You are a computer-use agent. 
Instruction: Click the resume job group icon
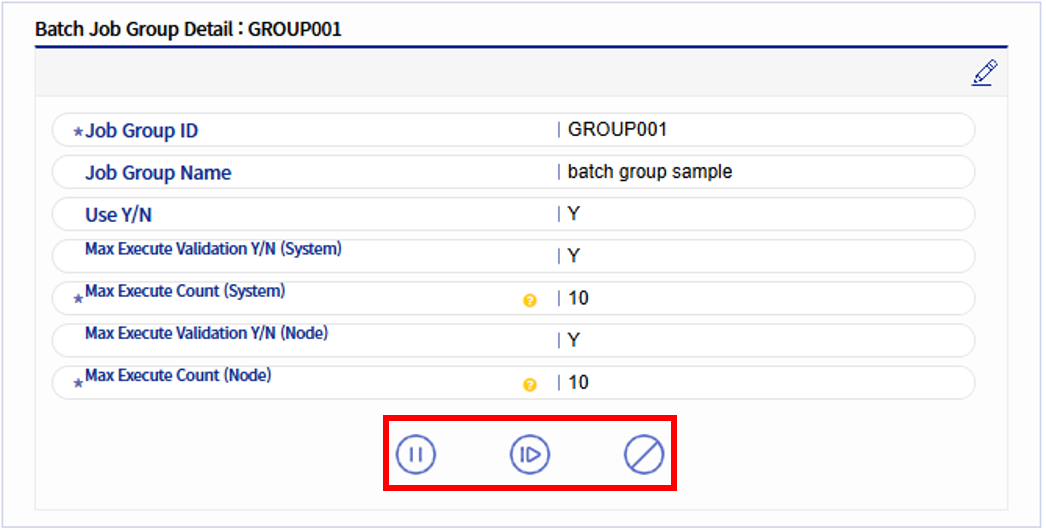530,454
